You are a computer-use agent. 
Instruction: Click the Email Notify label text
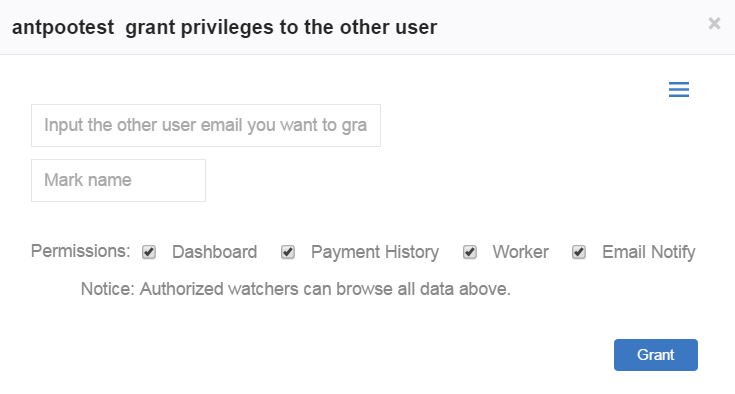[649, 252]
